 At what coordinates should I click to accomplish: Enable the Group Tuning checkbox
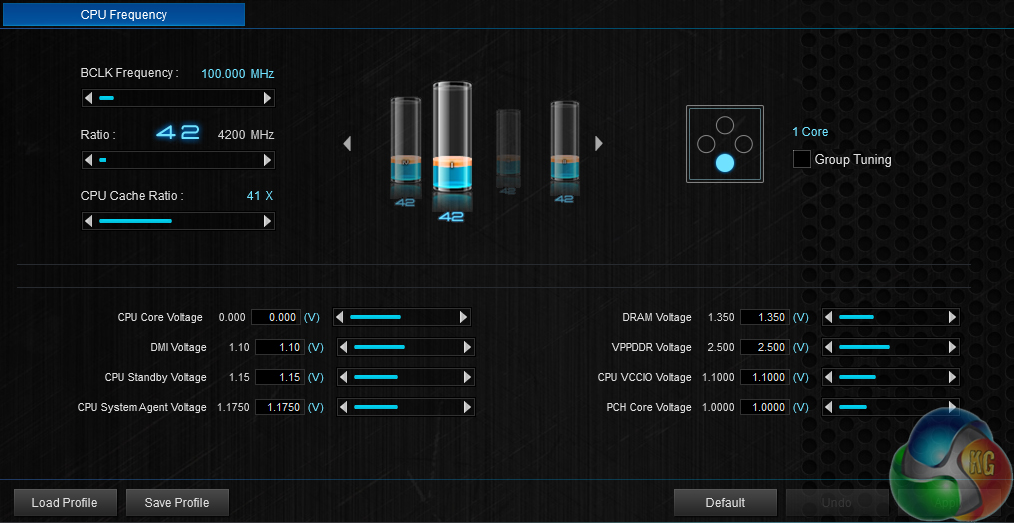tap(802, 159)
